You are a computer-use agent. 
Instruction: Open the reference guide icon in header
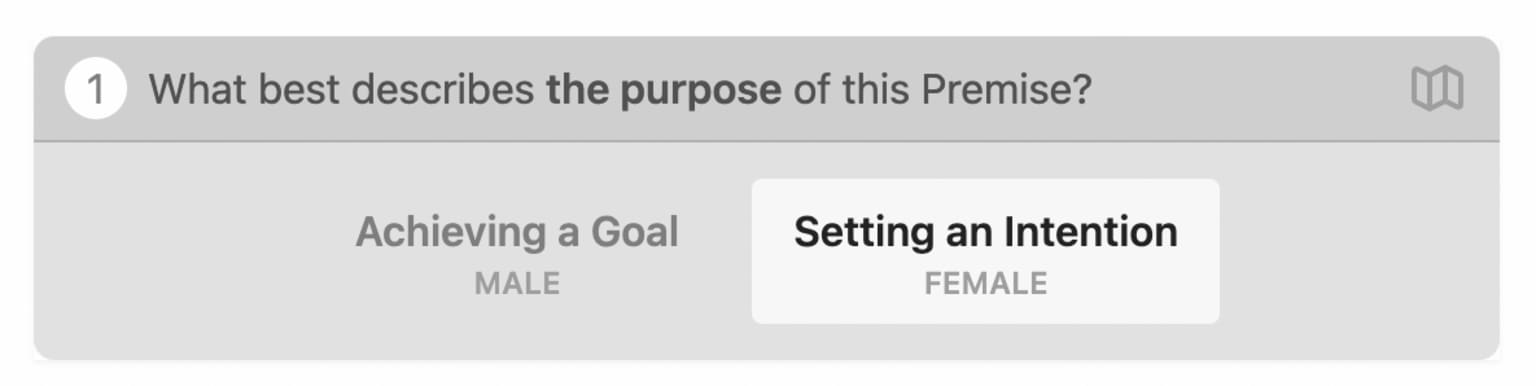point(1437,89)
